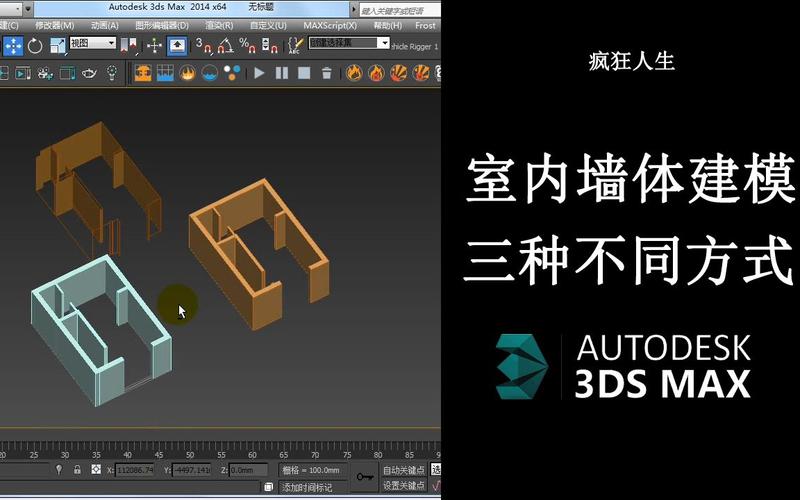Screen dimensions: 800x500
Task: Toggle the Selection Lock padlock
Action: [77, 469]
